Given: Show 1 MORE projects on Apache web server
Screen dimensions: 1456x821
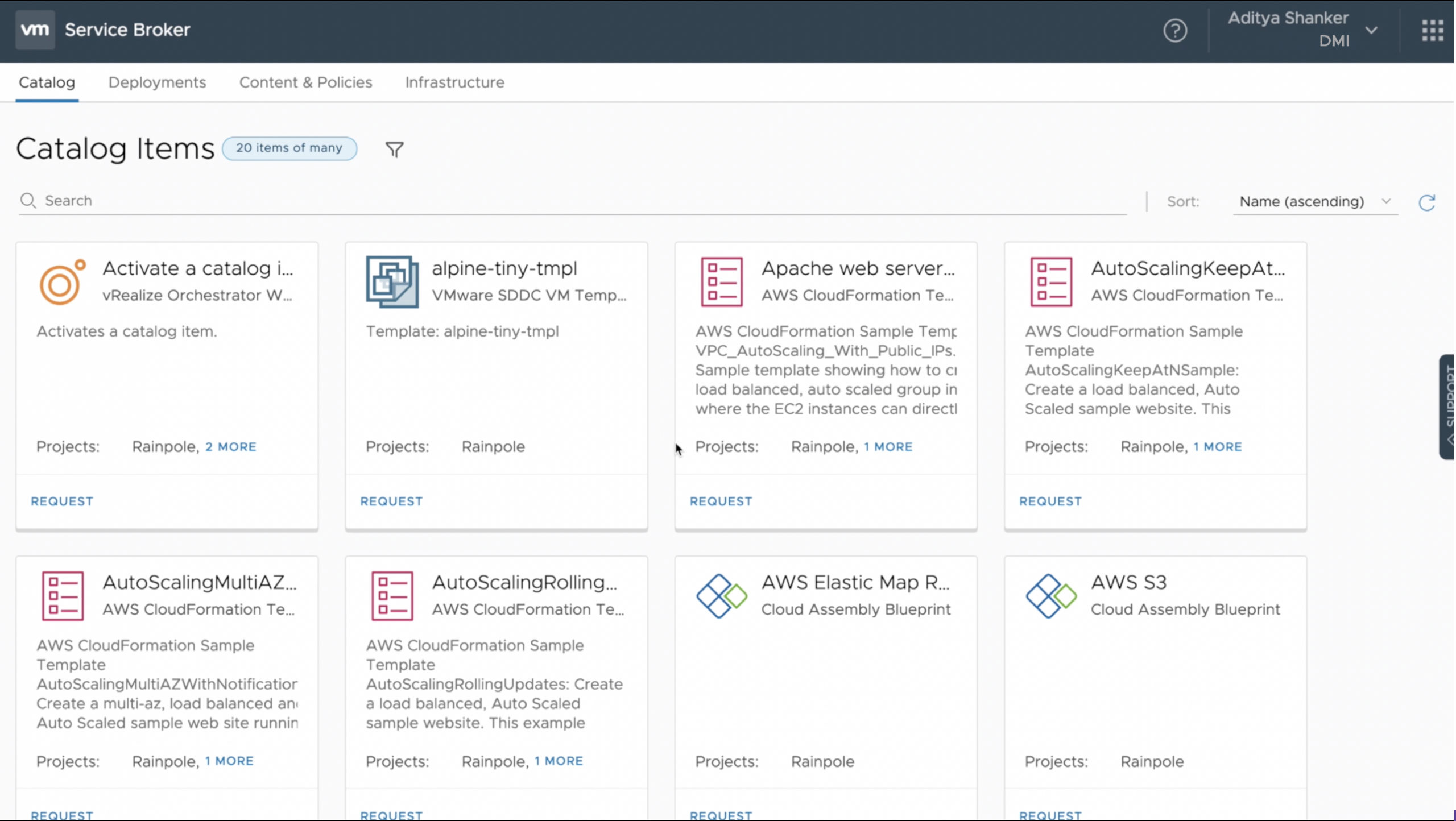Looking at the screenshot, I should click(888, 447).
